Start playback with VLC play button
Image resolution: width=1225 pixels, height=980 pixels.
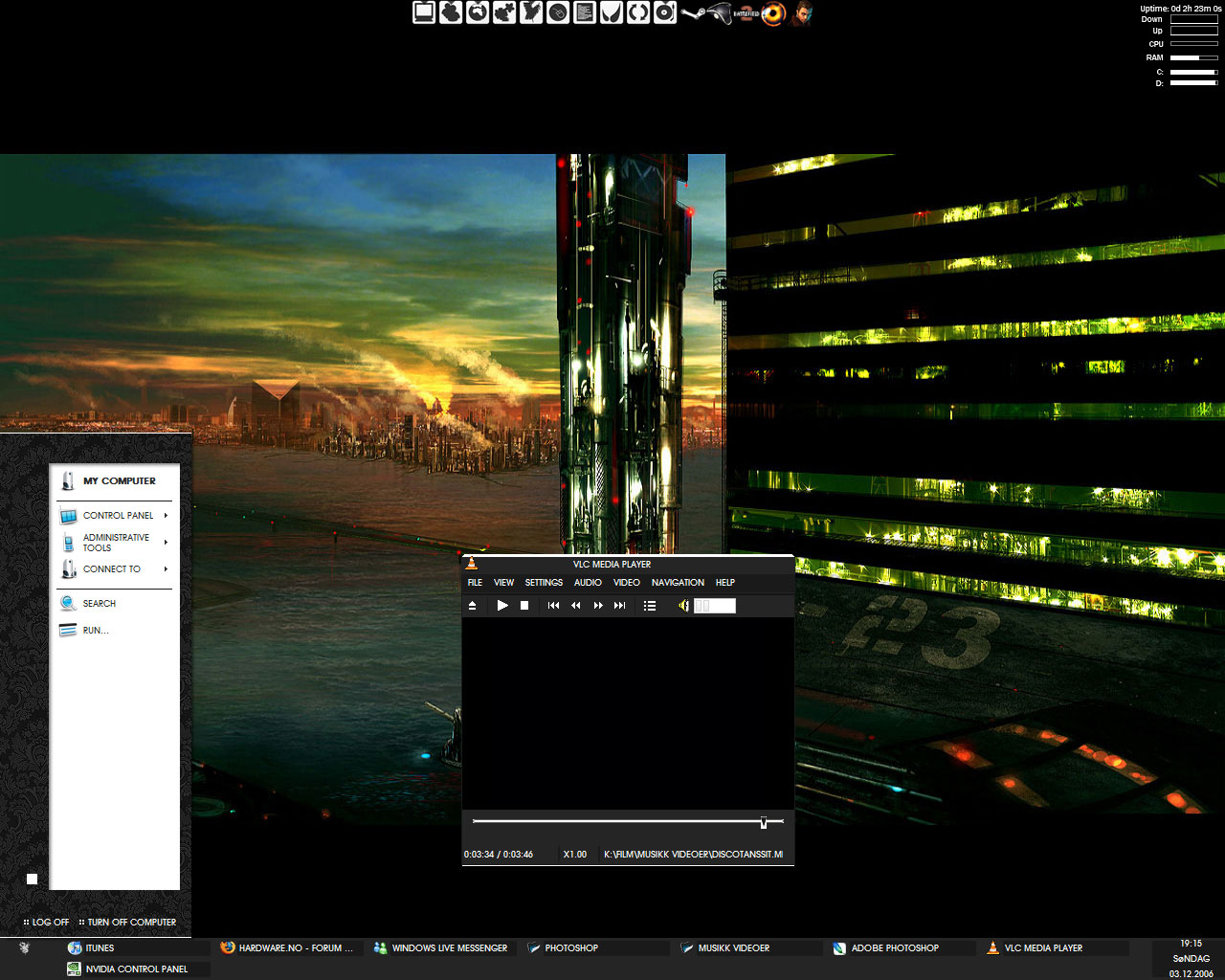[x=502, y=606]
